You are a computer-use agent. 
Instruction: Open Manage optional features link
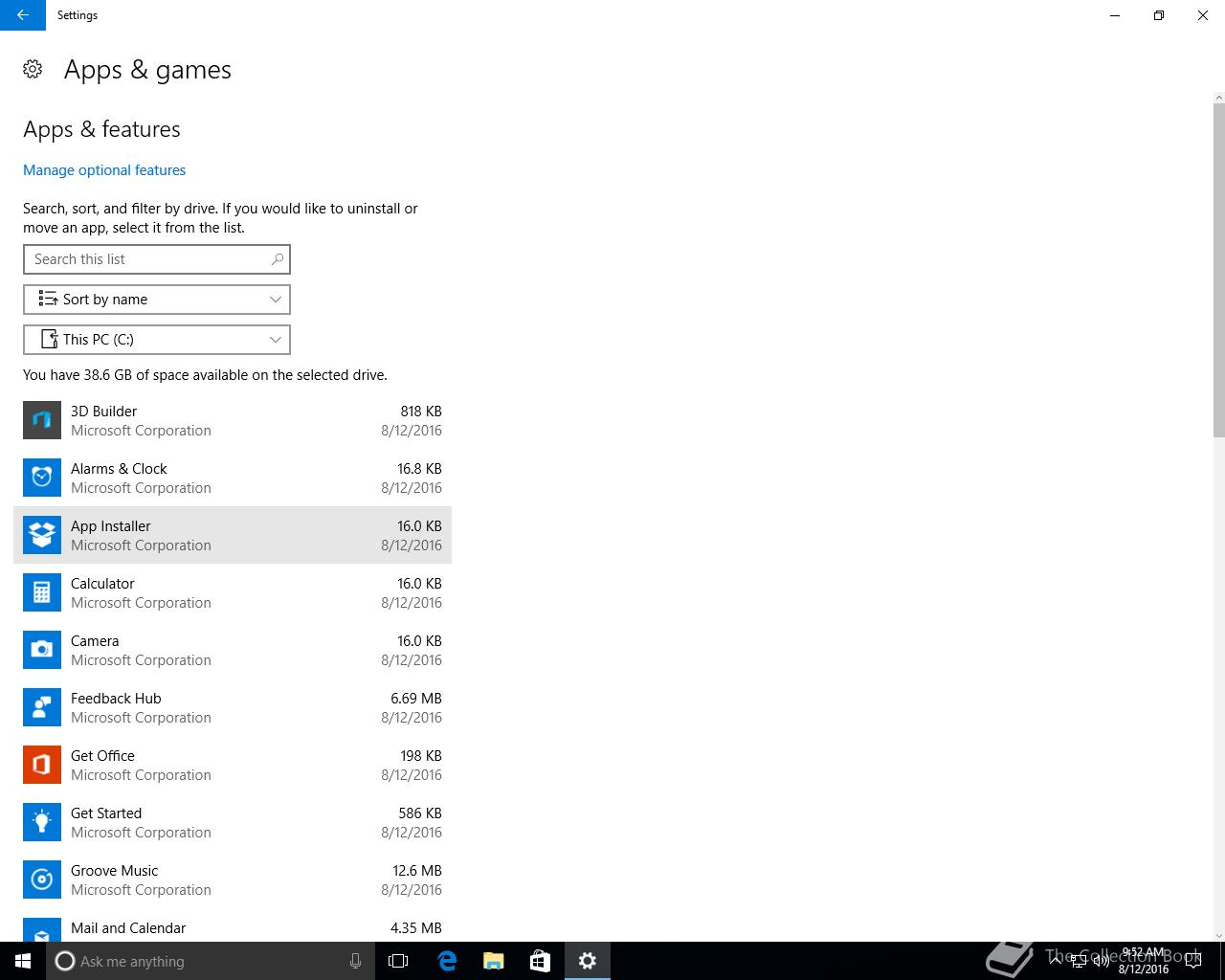pyautogui.click(x=104, y=170)
